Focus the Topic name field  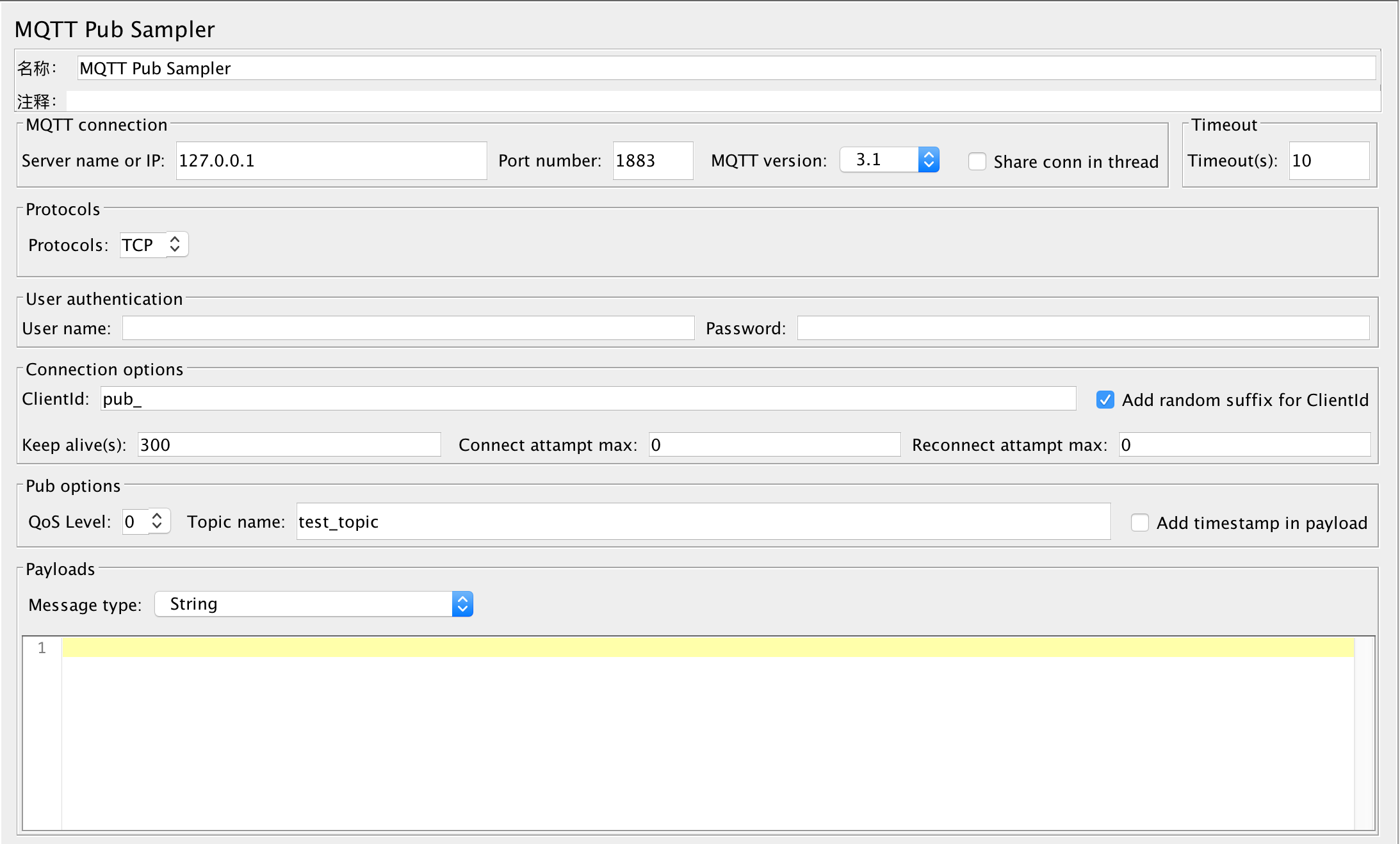point(703,522)
